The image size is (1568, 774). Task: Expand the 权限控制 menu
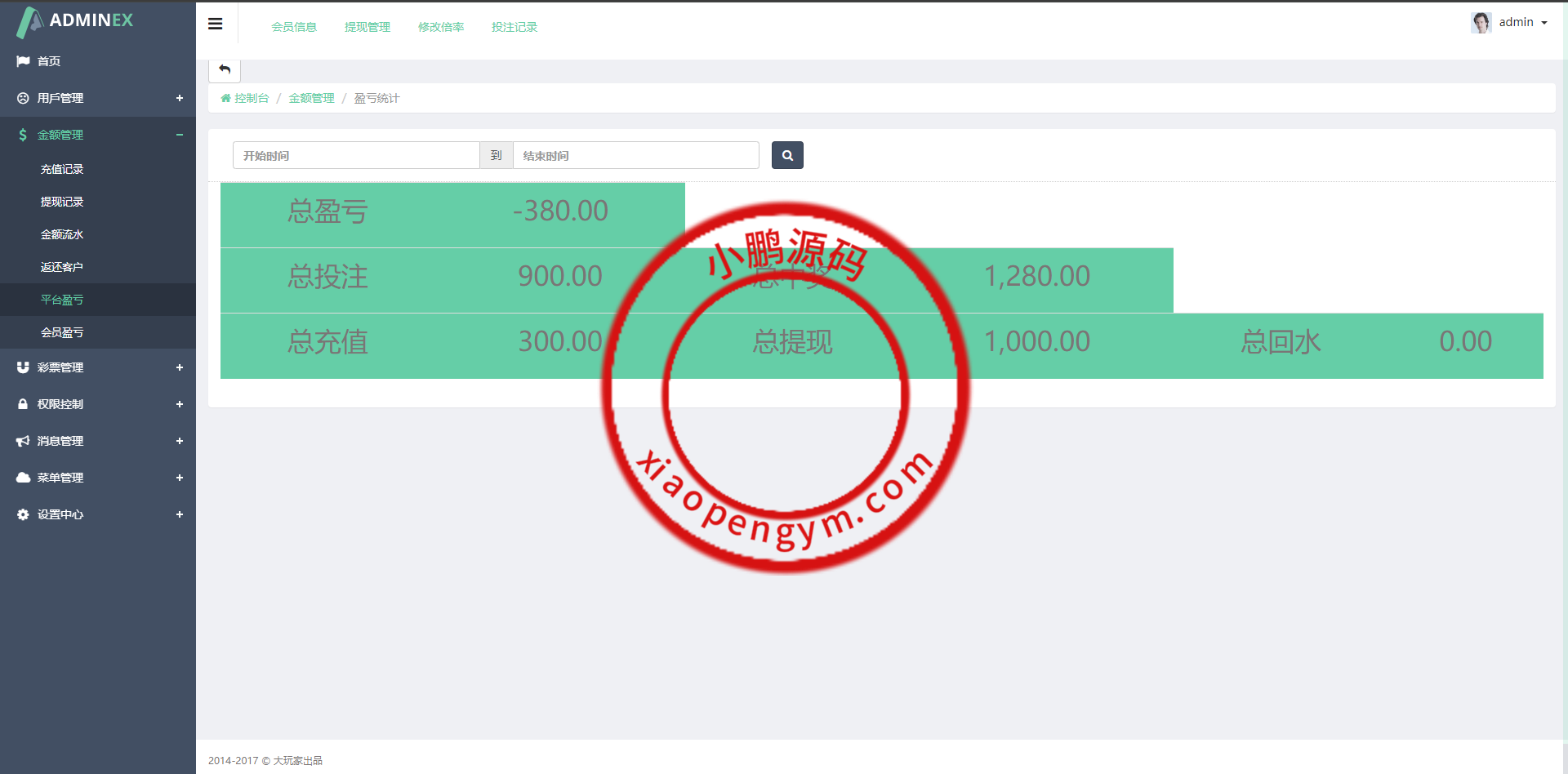point(179,404)
